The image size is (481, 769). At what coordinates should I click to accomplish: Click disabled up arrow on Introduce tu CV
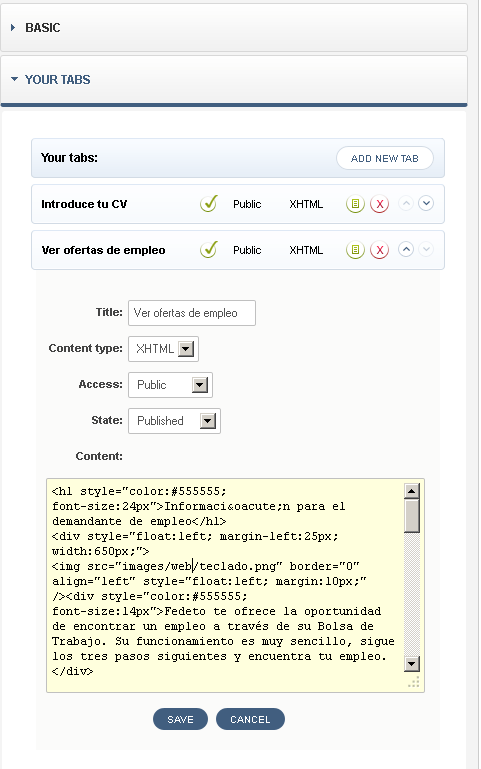405,203
